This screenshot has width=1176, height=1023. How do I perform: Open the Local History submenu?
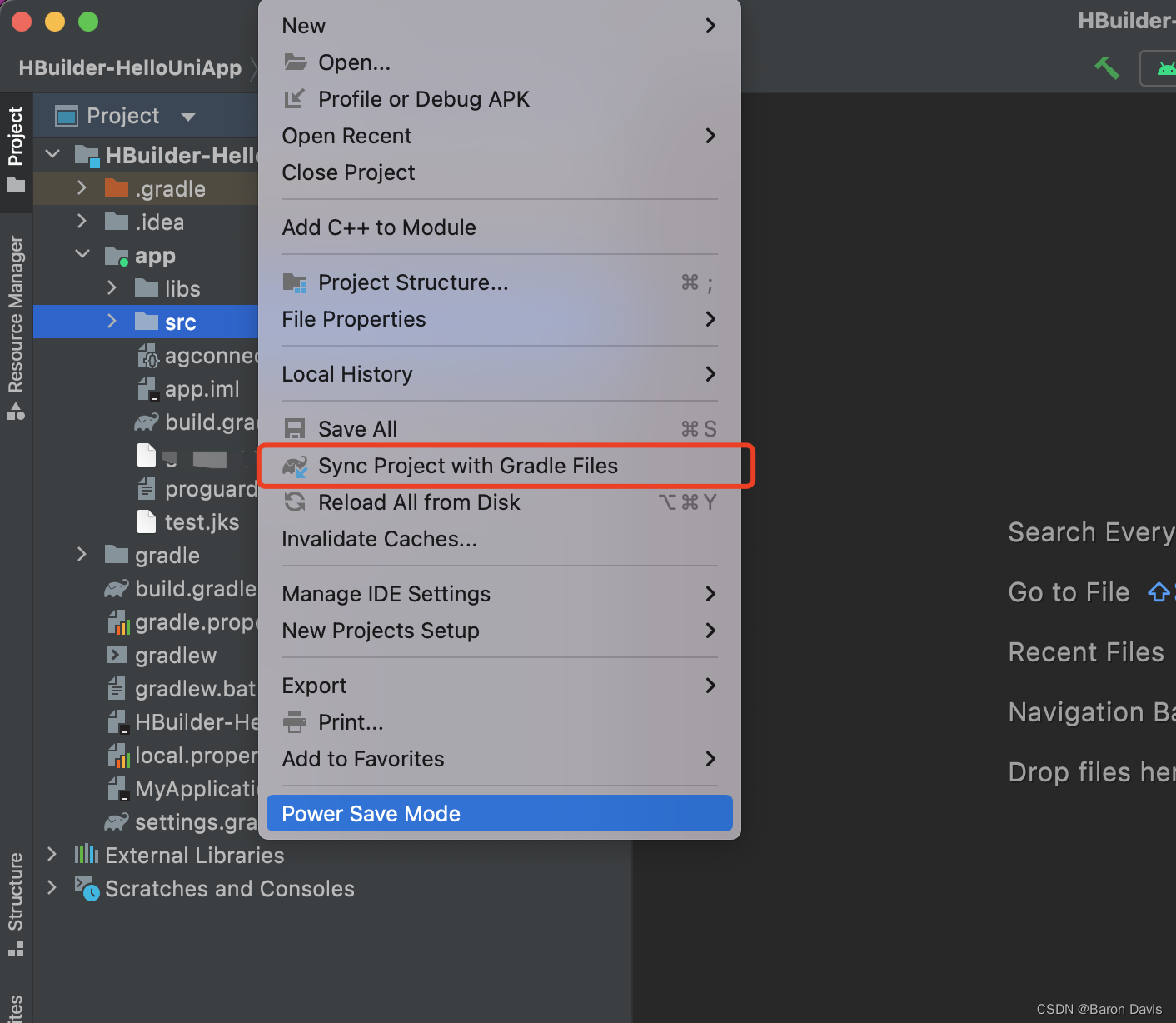point(500,374)
